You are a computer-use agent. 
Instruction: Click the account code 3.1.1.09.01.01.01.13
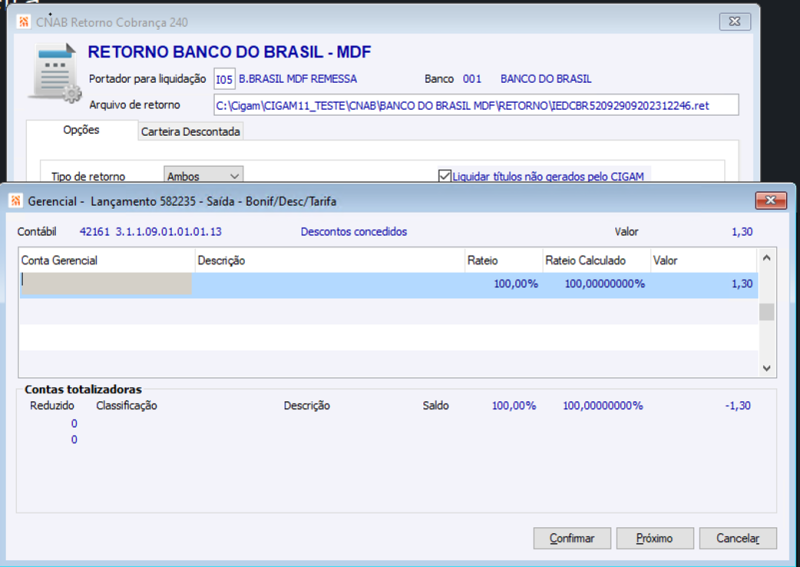[168, 232]
